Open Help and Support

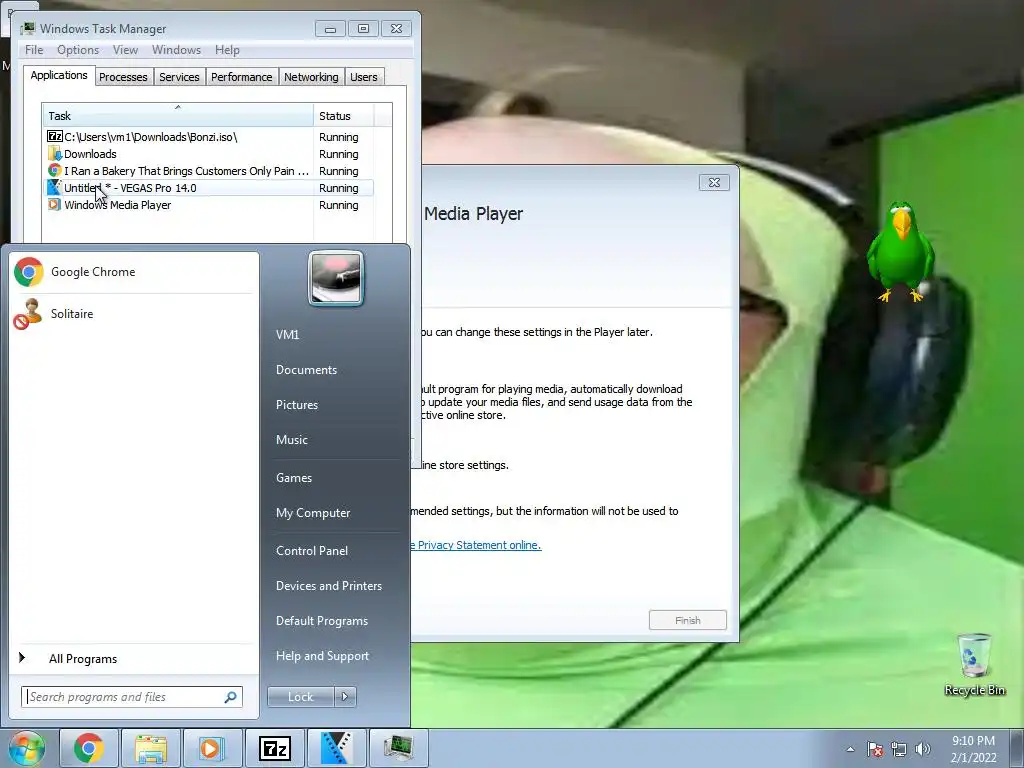(x=322, y=656)
